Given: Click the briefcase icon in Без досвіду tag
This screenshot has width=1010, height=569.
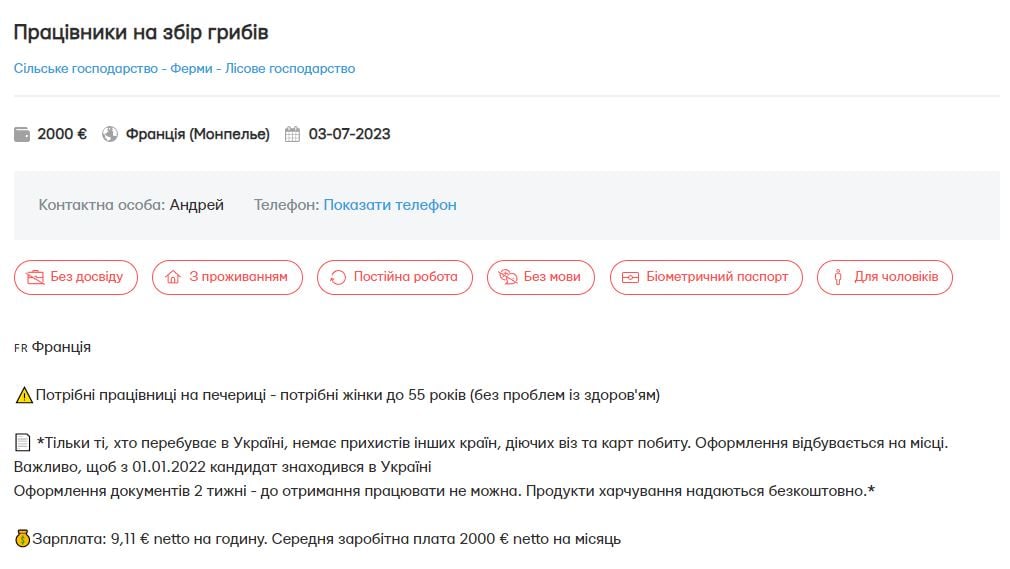Looking at the screenshot, I should pyautogui.click(x=36, y=277).
